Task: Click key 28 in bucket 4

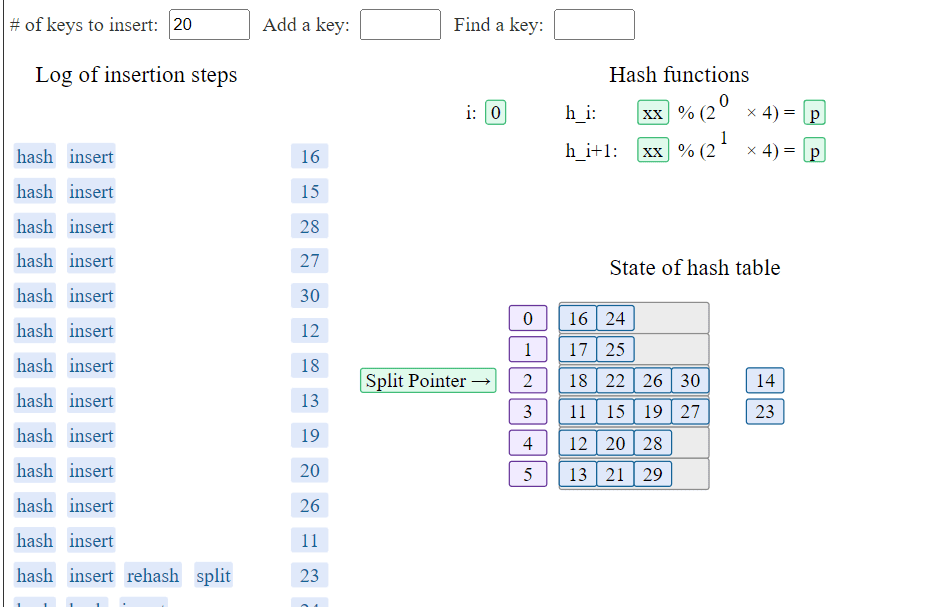Action: (653, 443)
